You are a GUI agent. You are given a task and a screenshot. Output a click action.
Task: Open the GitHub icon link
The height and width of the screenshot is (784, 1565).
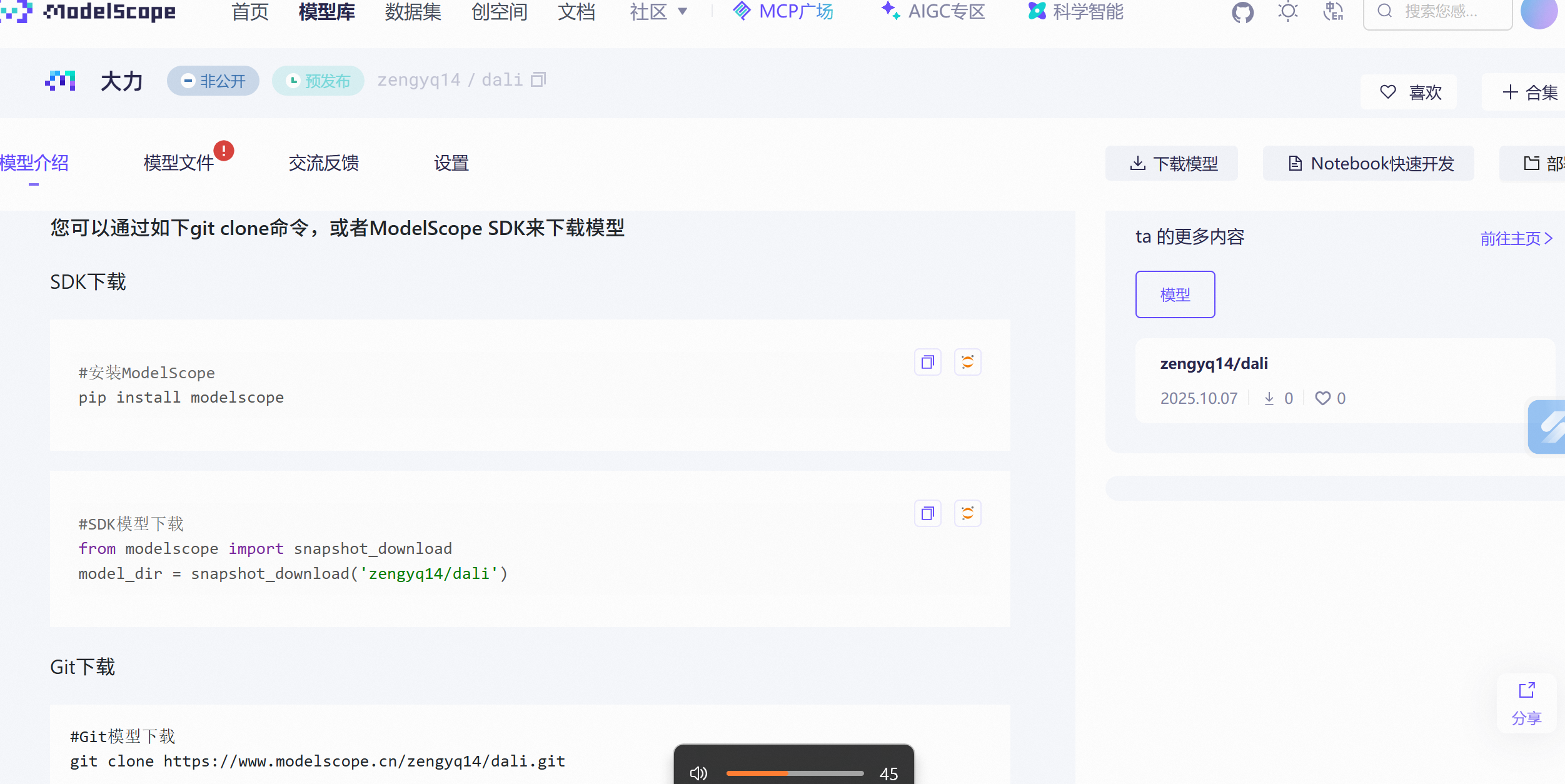(1242, 12)
